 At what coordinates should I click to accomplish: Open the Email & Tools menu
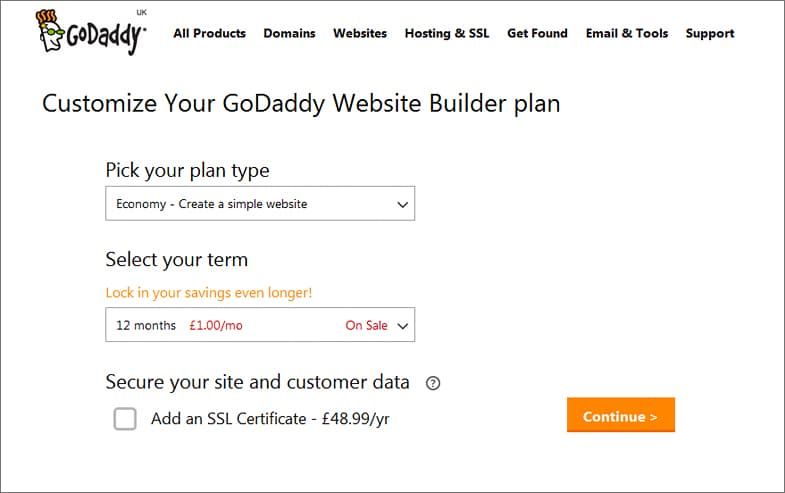click(627, 34)
